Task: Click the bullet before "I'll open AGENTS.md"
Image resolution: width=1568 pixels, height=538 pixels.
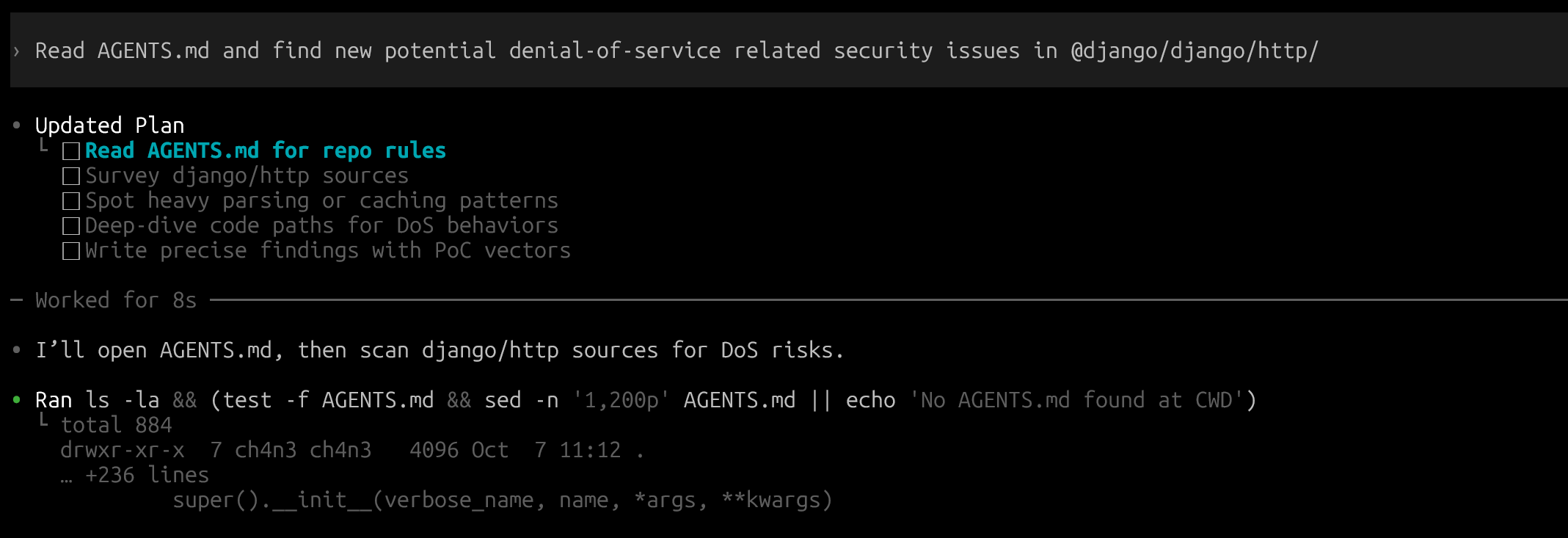Action: (x=17, y=350)
